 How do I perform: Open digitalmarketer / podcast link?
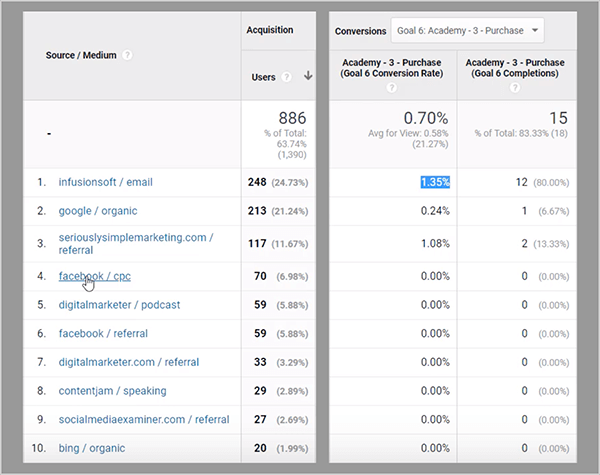(119, 305)
